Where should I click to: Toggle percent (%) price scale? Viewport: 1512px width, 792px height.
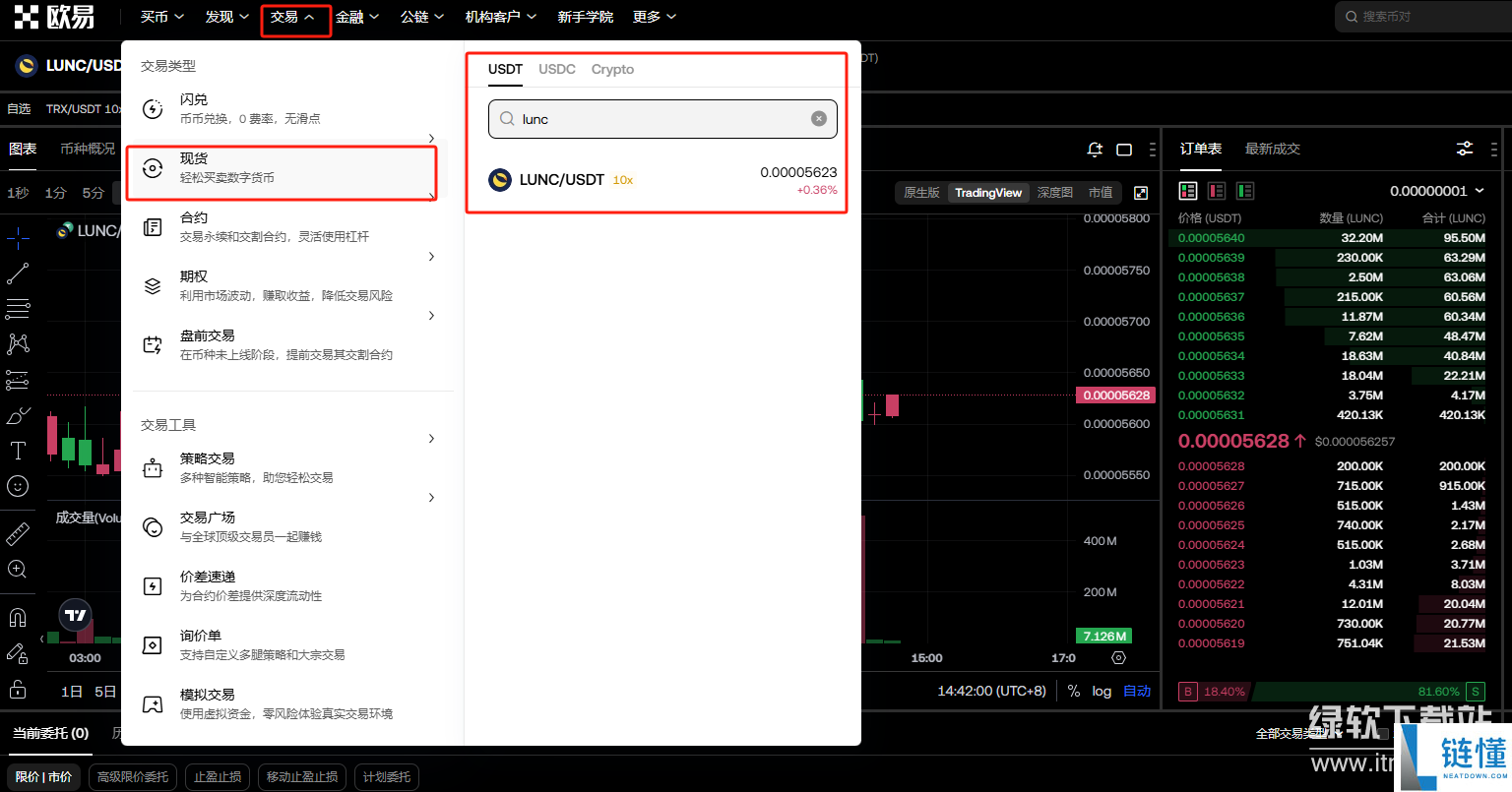1074,691
